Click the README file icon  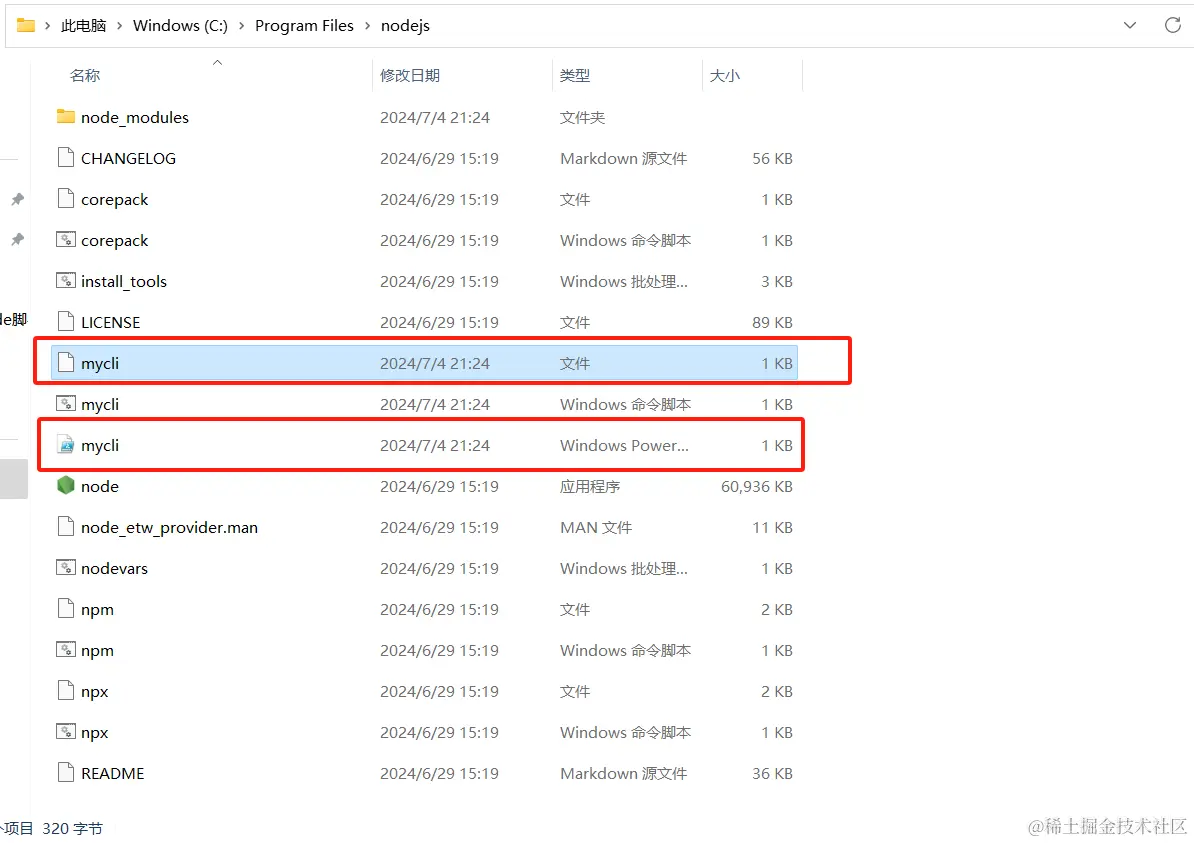coord(66,773)
